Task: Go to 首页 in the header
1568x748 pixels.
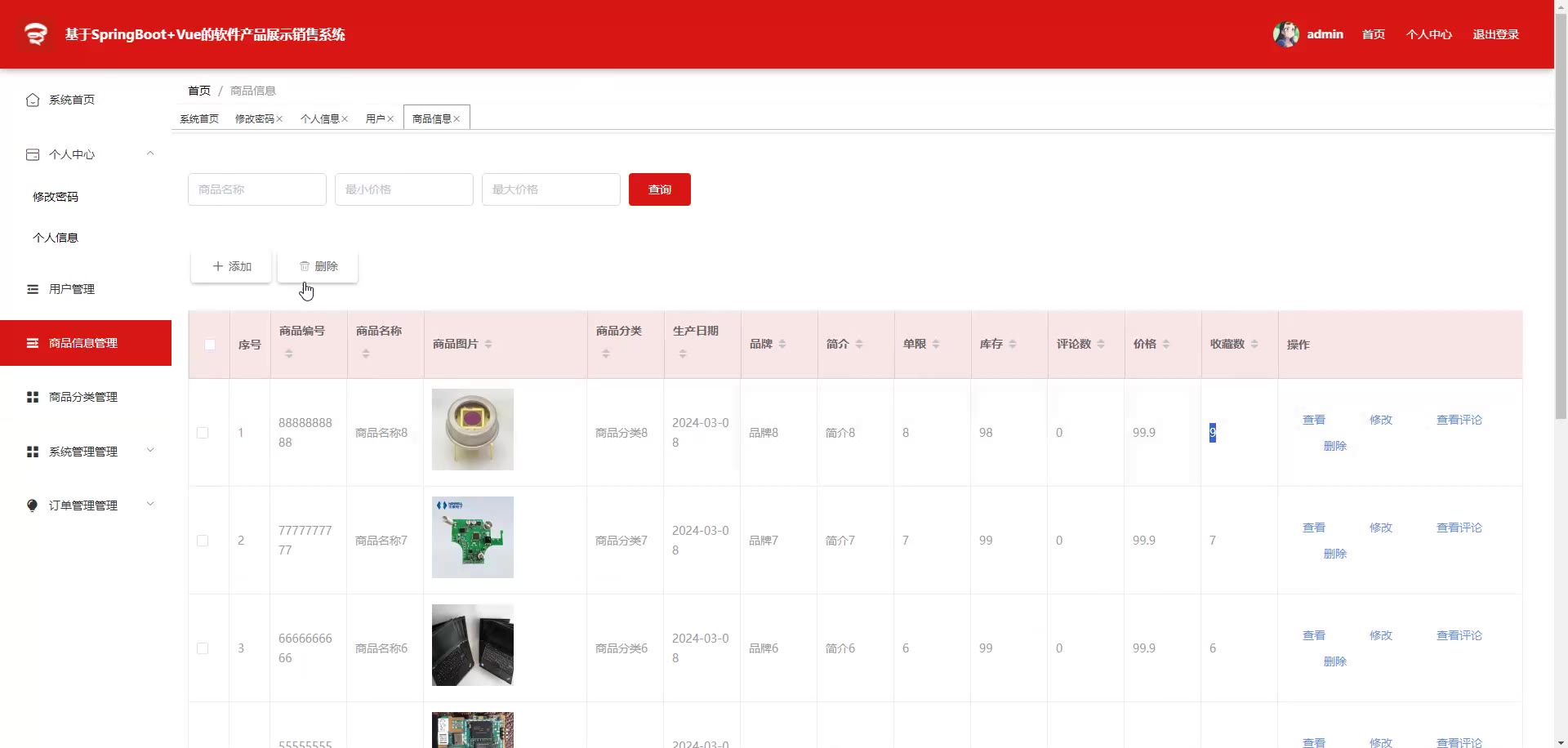Action: [x=1374, y=34]
